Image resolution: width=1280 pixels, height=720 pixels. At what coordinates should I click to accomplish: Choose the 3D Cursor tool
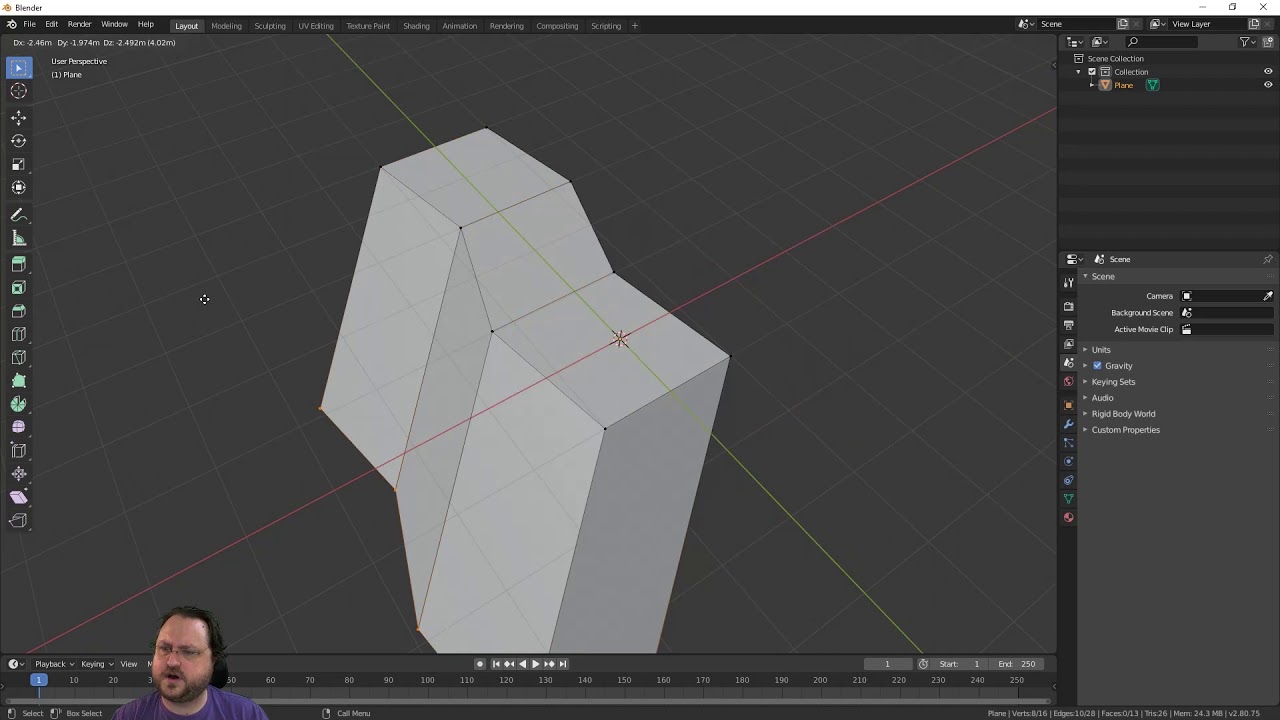[x=18, y=91]
